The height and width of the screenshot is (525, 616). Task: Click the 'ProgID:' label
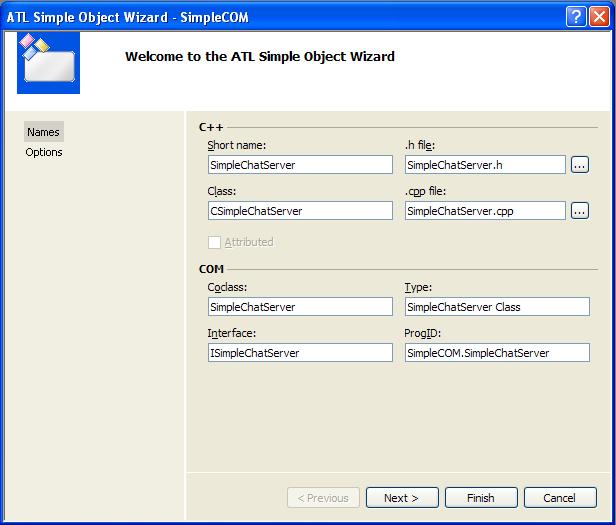(x=423, y=333)
